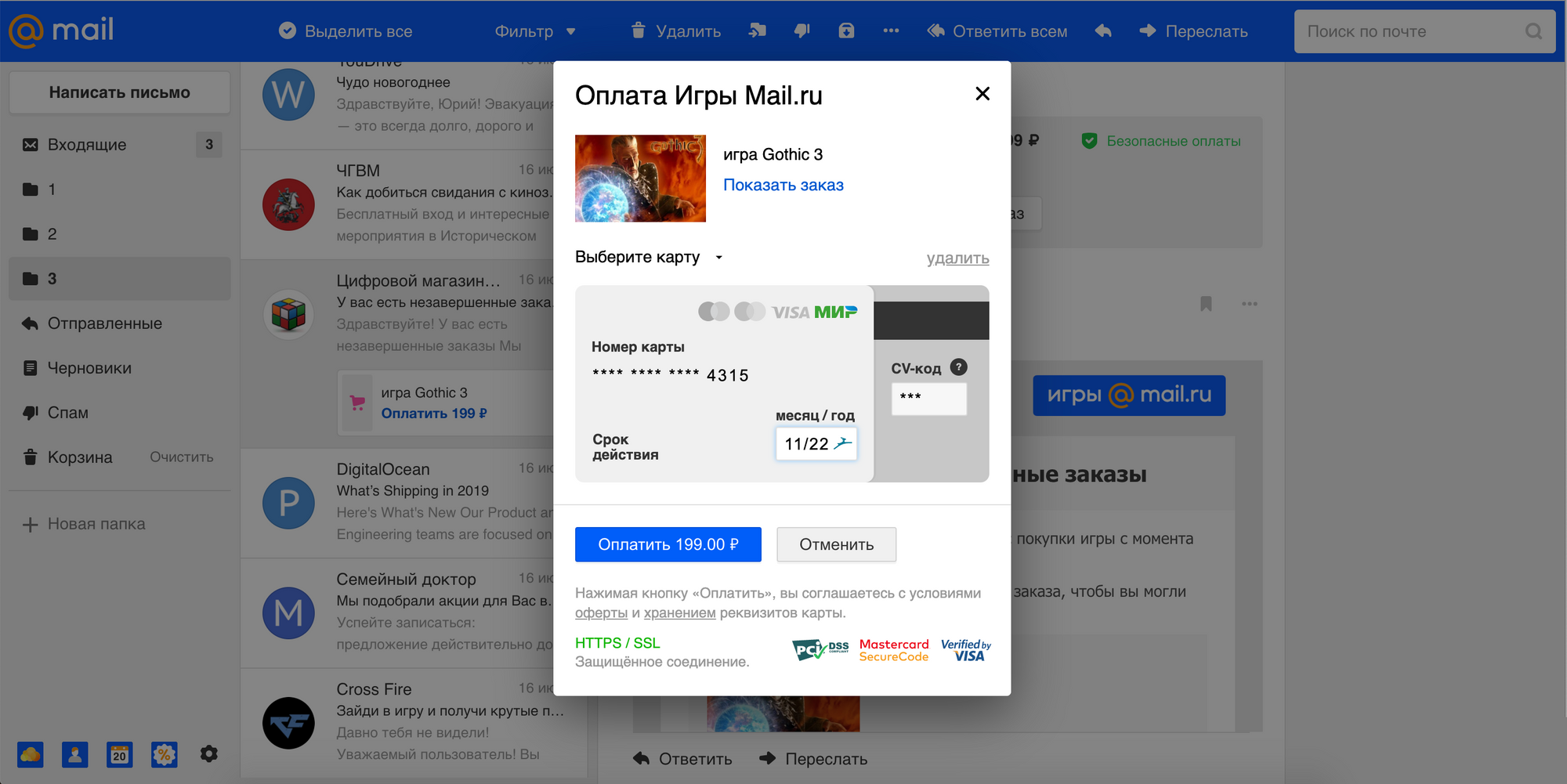Click the CV-код help question icon
Viewport: 1567px width, 784px height.
(958, 367)
